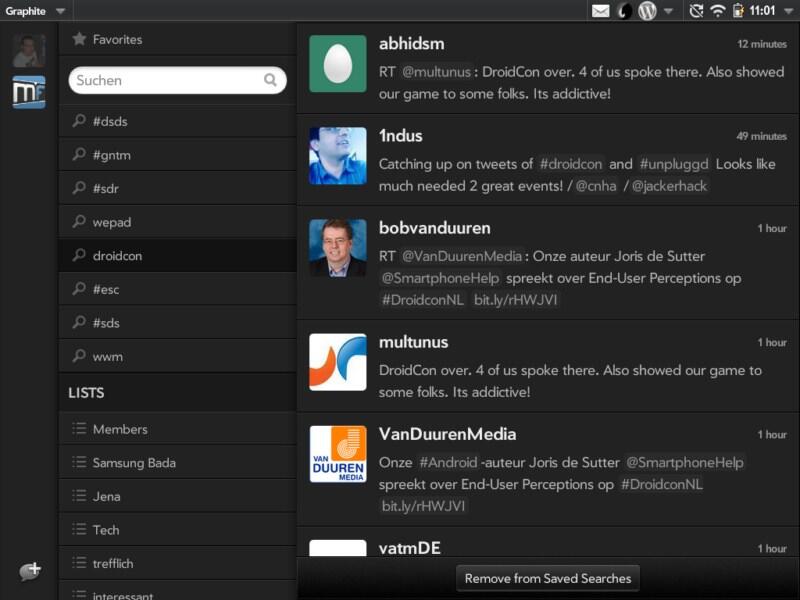
Task: Open bit.ly link in bobvanduuren's tweet
Action: [x=515, y=300]
